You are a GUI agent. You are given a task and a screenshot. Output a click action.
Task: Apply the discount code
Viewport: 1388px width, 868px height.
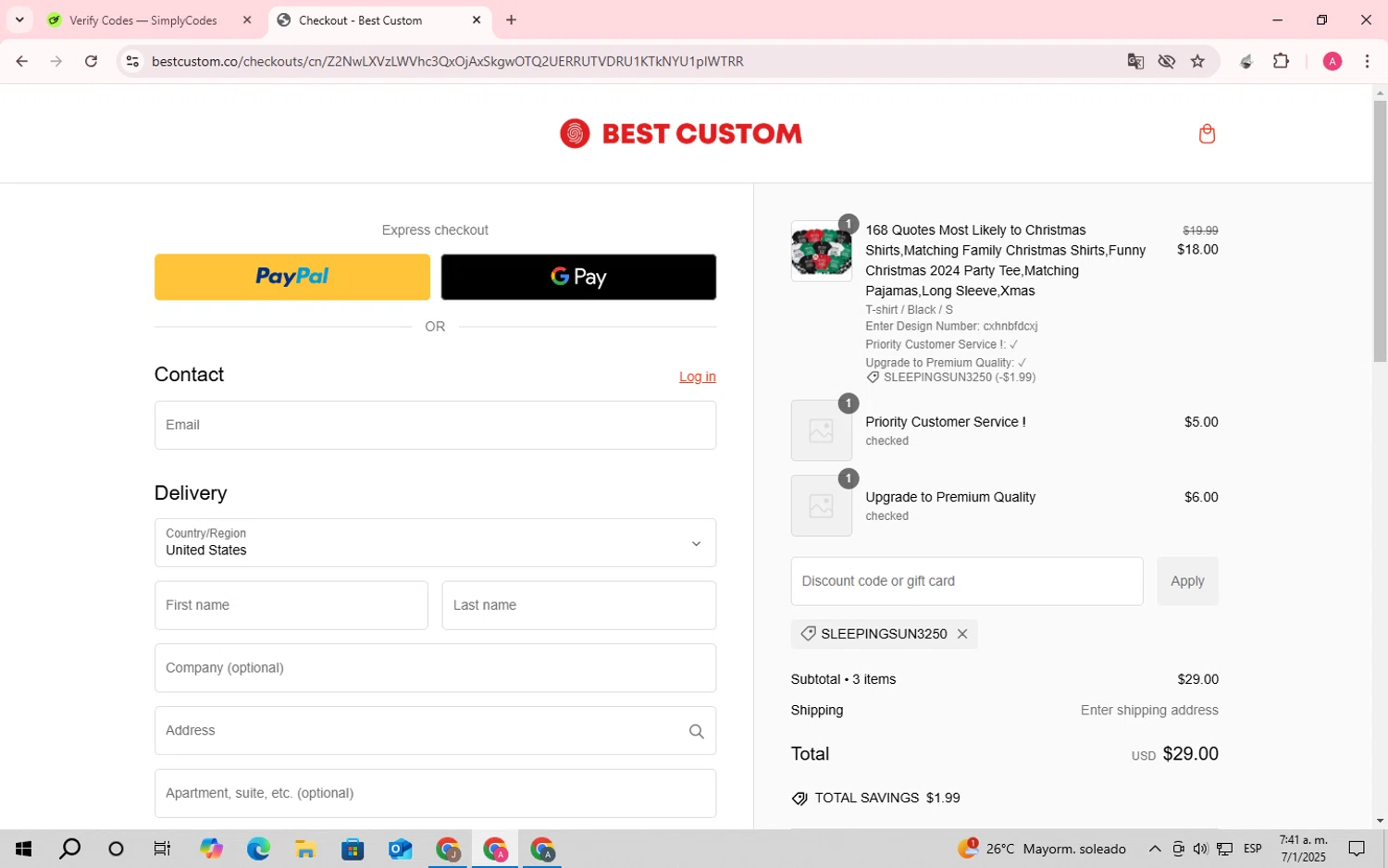(x=1187, y=581)
